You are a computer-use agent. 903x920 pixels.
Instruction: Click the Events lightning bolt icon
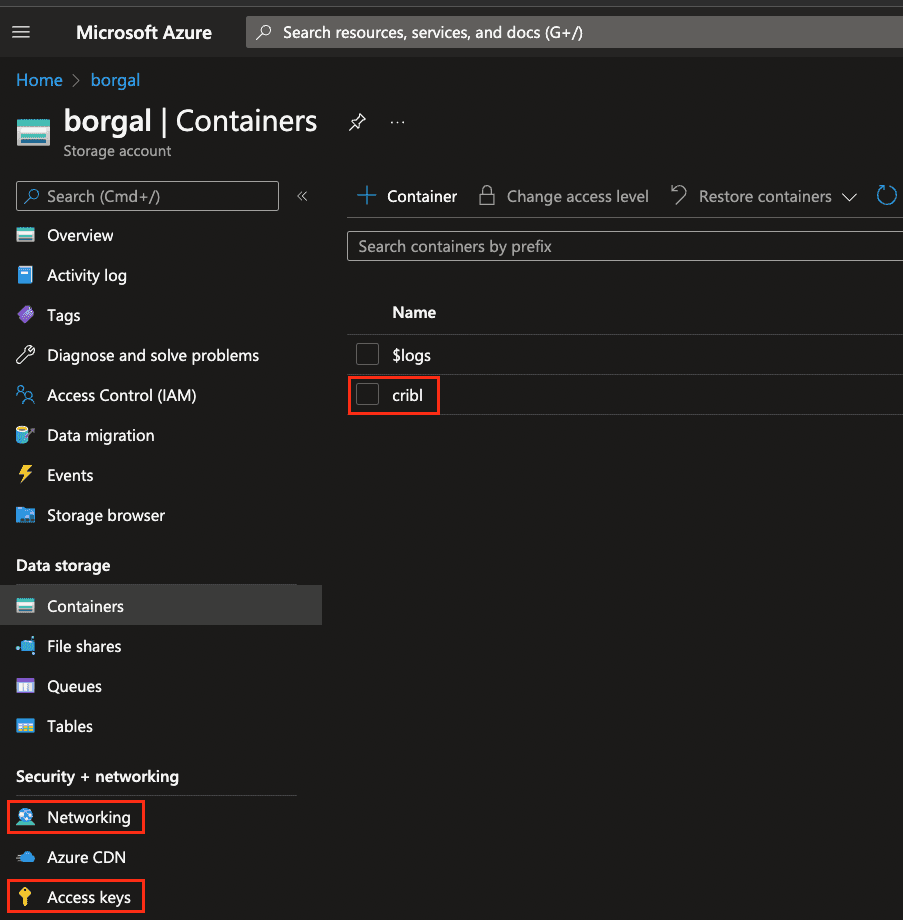click(x=26, y=475)
